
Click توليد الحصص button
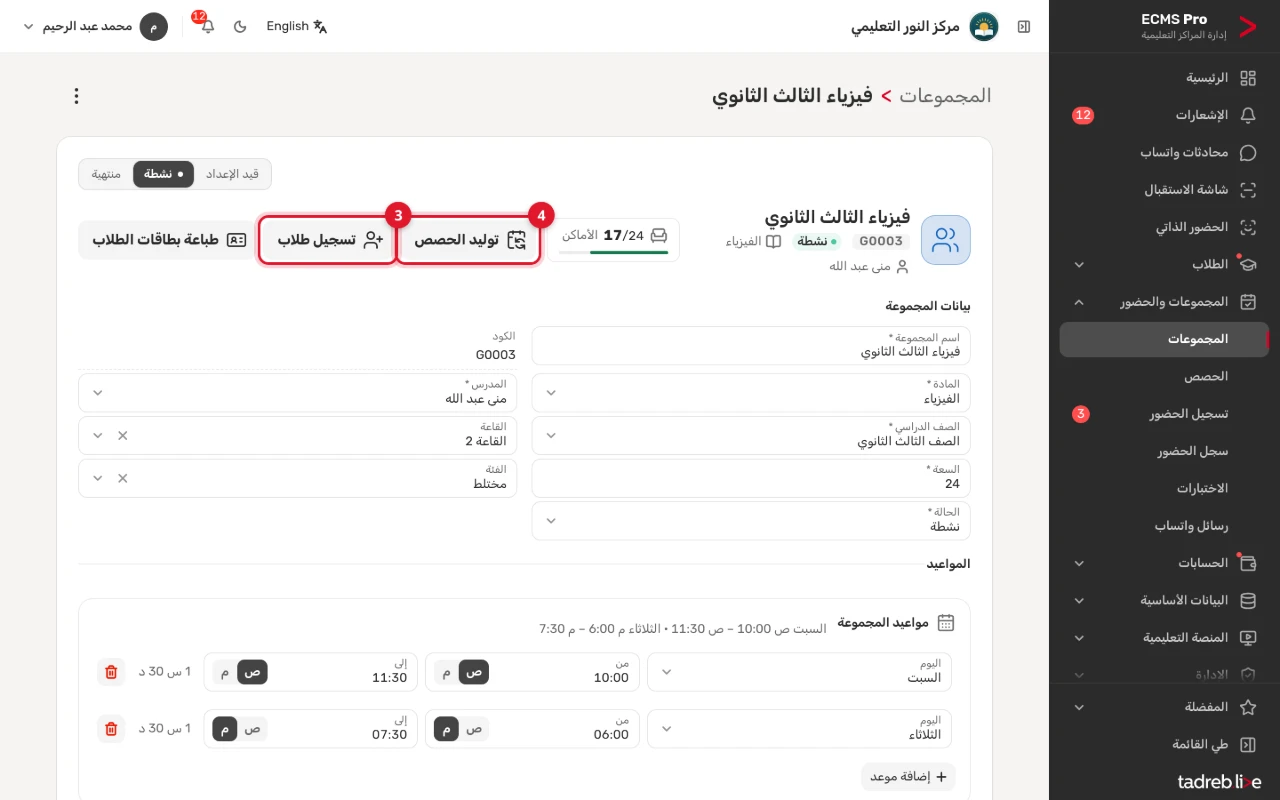[469, 240]
